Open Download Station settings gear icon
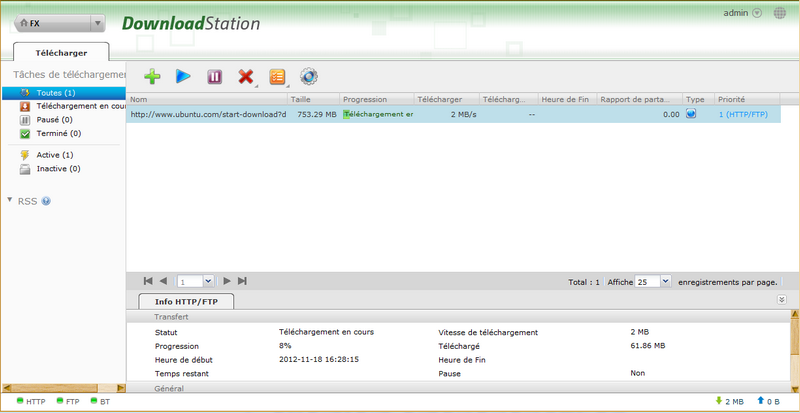This screenshot has height=413, width=800. pos(309,77)
